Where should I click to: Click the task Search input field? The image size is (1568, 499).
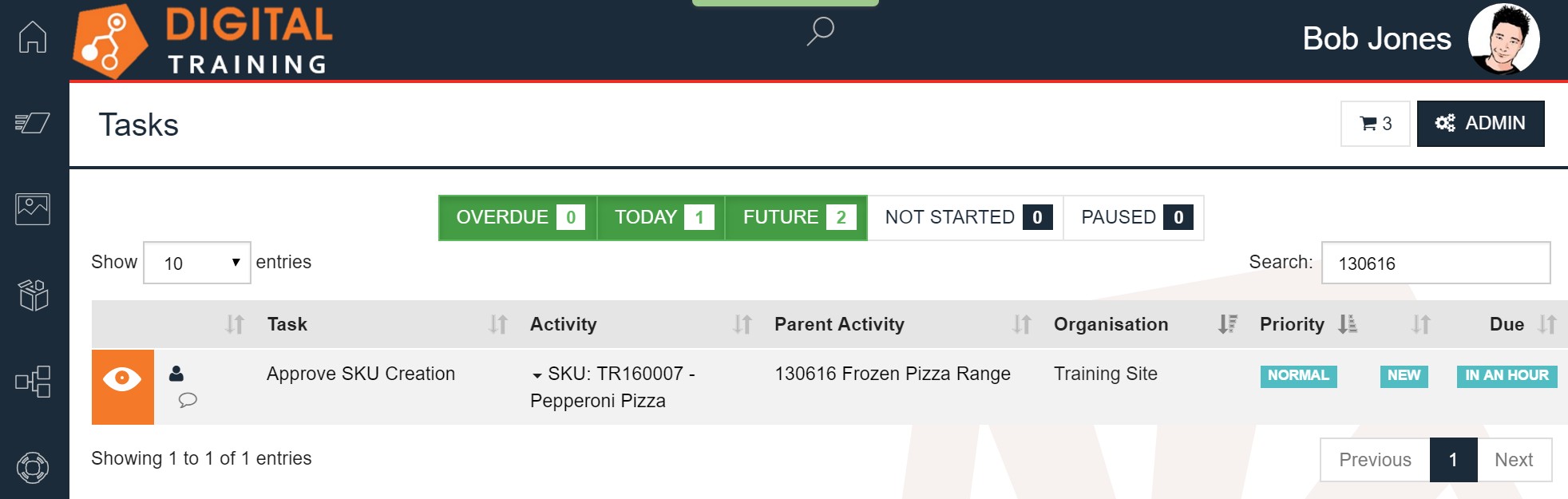click(1435, 263)
